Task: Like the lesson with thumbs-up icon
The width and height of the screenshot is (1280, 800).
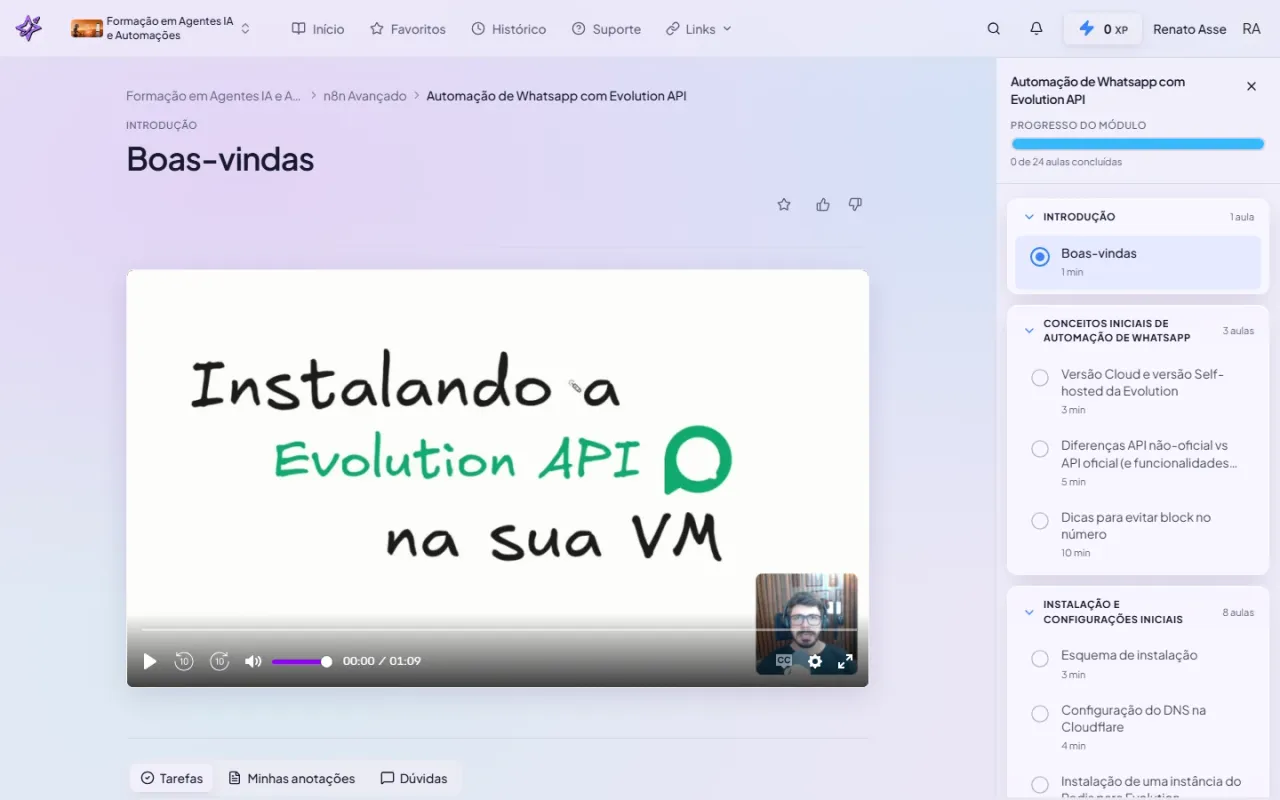Action: tap(823, 204)
